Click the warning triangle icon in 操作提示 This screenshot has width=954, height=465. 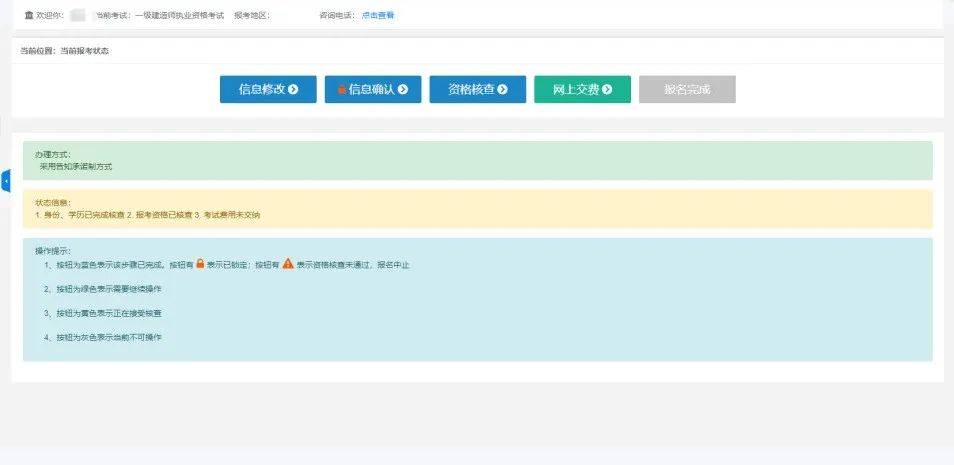pyautogui.click(x=288, y=264)
